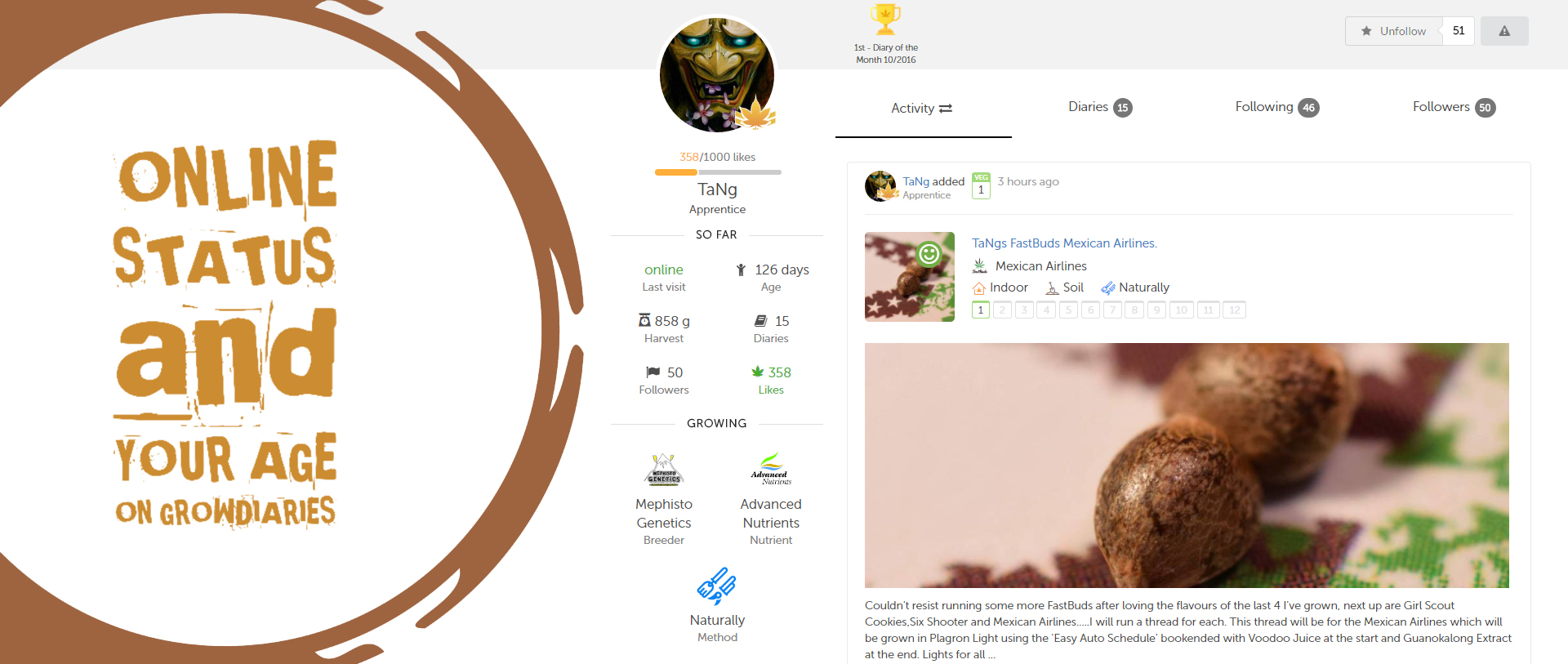Click the 358/1000 likes progress bar

click(718, 172)
